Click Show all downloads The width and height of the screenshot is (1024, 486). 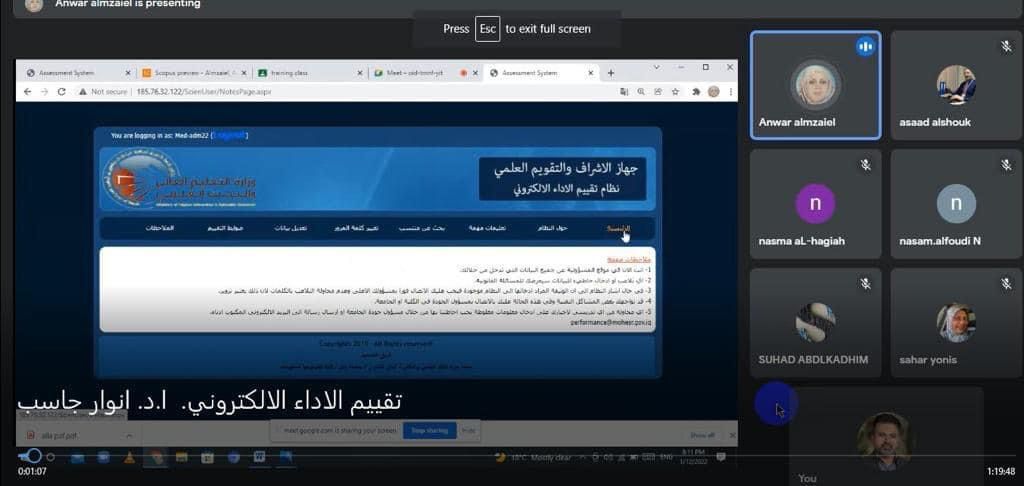click(702, 435)
